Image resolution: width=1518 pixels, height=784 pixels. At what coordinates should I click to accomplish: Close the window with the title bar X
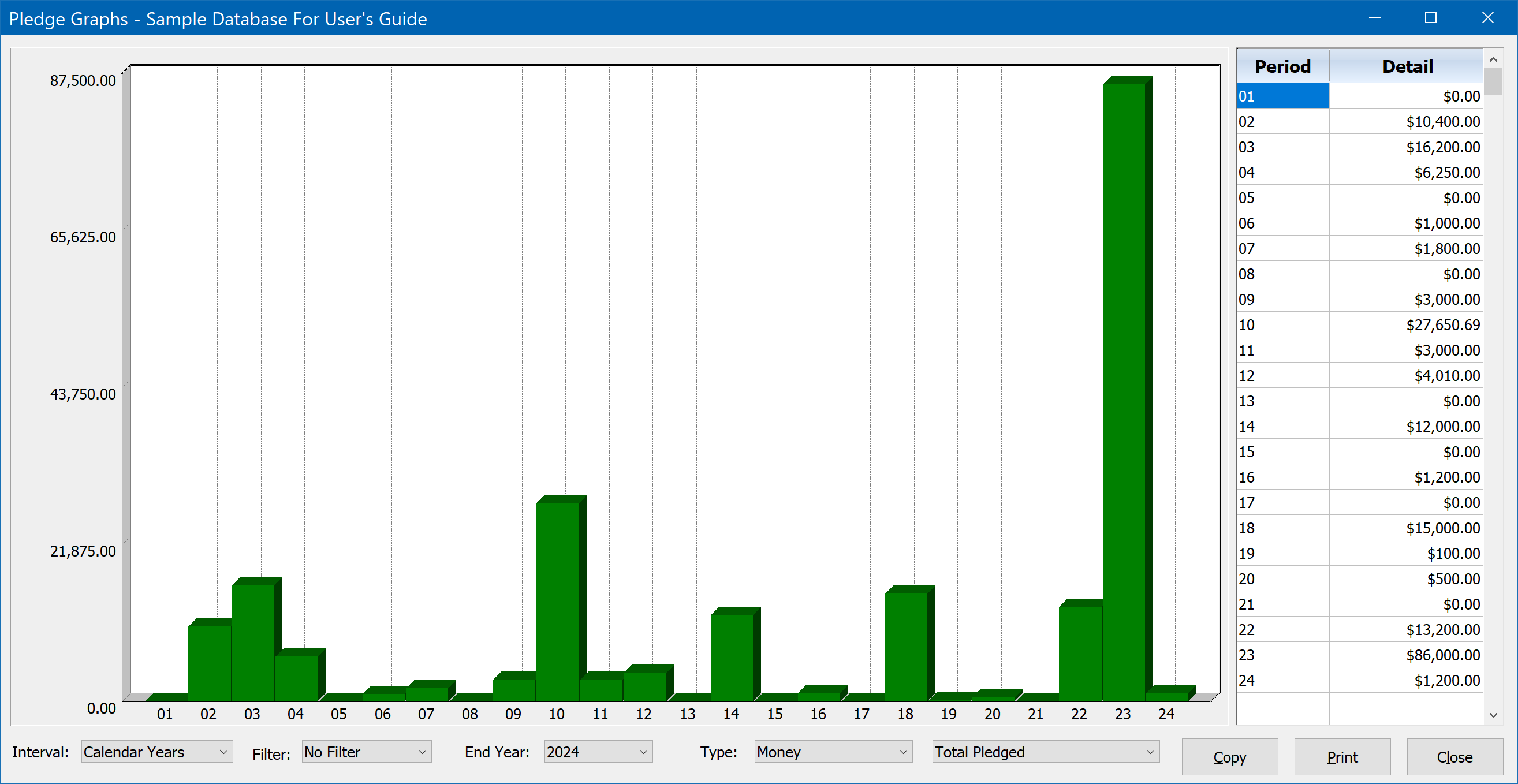coord(1487,18)
